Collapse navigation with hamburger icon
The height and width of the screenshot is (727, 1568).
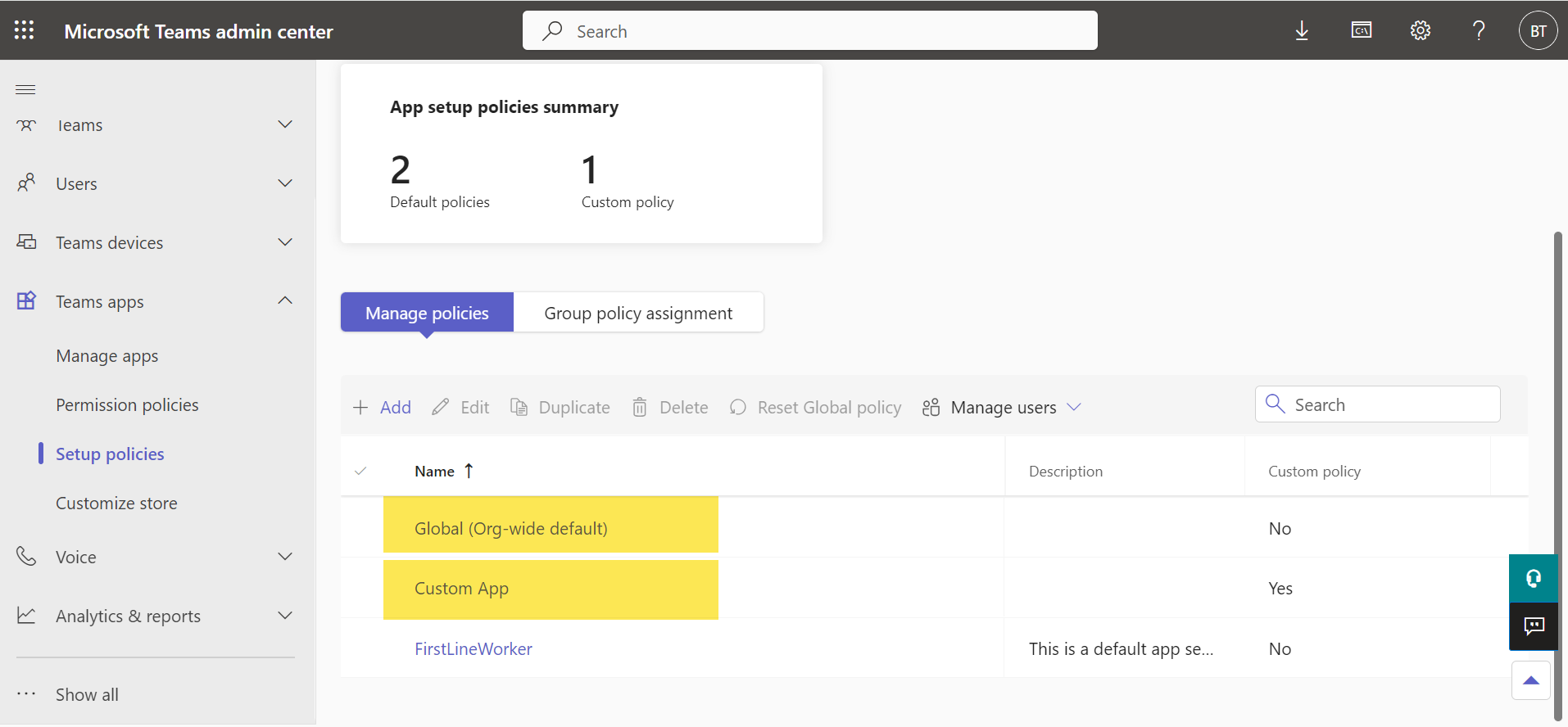click(x=25, y=89)
